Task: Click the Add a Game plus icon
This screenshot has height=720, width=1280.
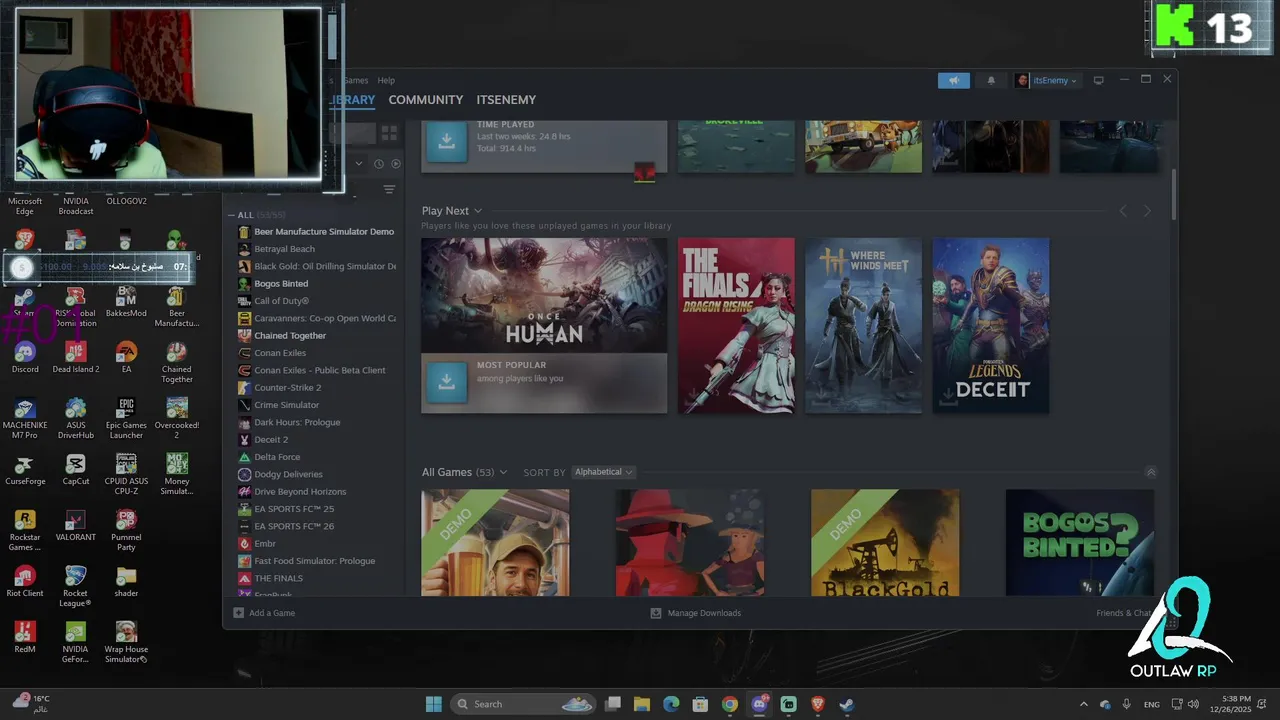Action: (x=238, y=613)
